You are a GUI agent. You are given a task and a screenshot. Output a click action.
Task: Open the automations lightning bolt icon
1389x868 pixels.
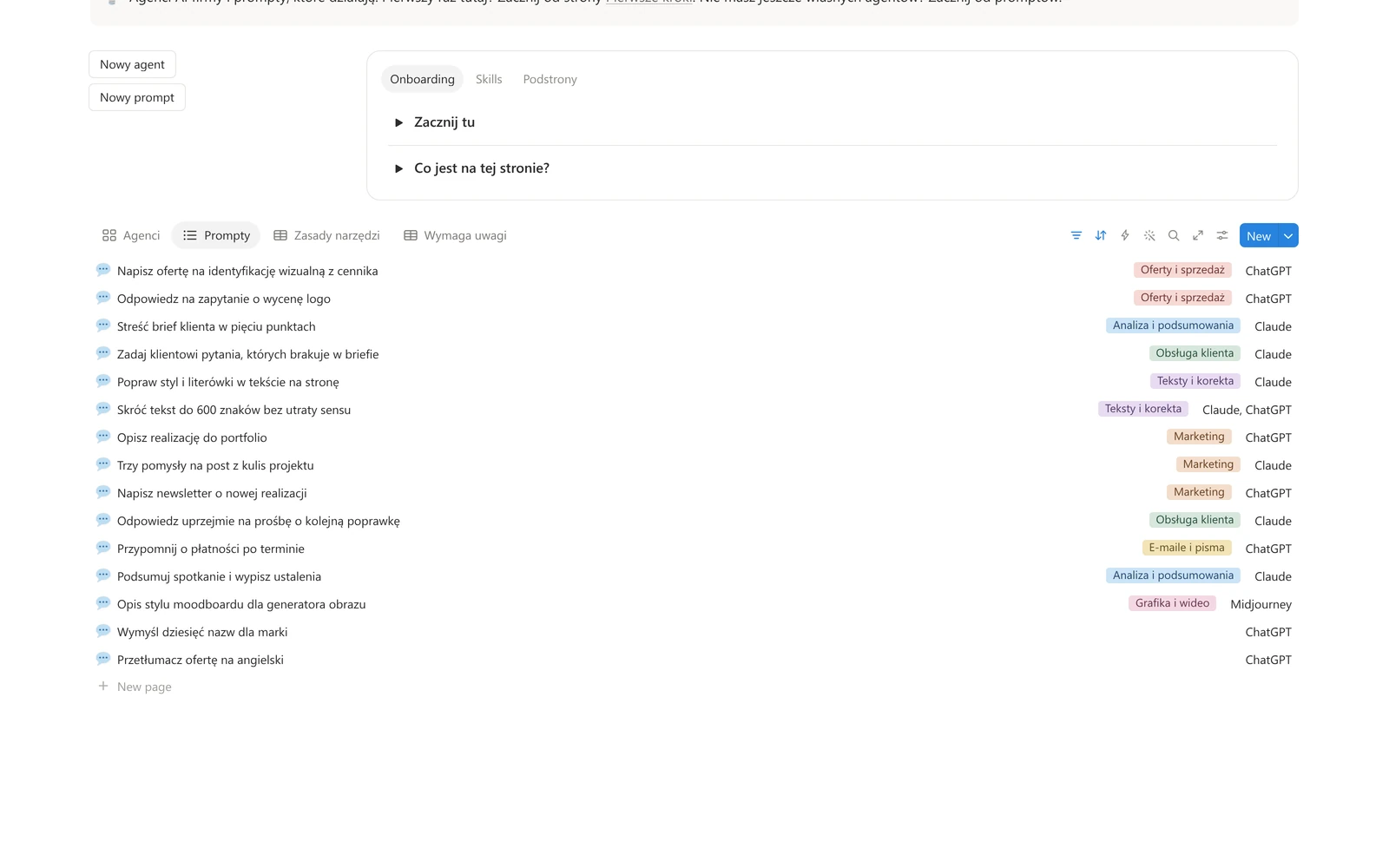(1125, 235)
